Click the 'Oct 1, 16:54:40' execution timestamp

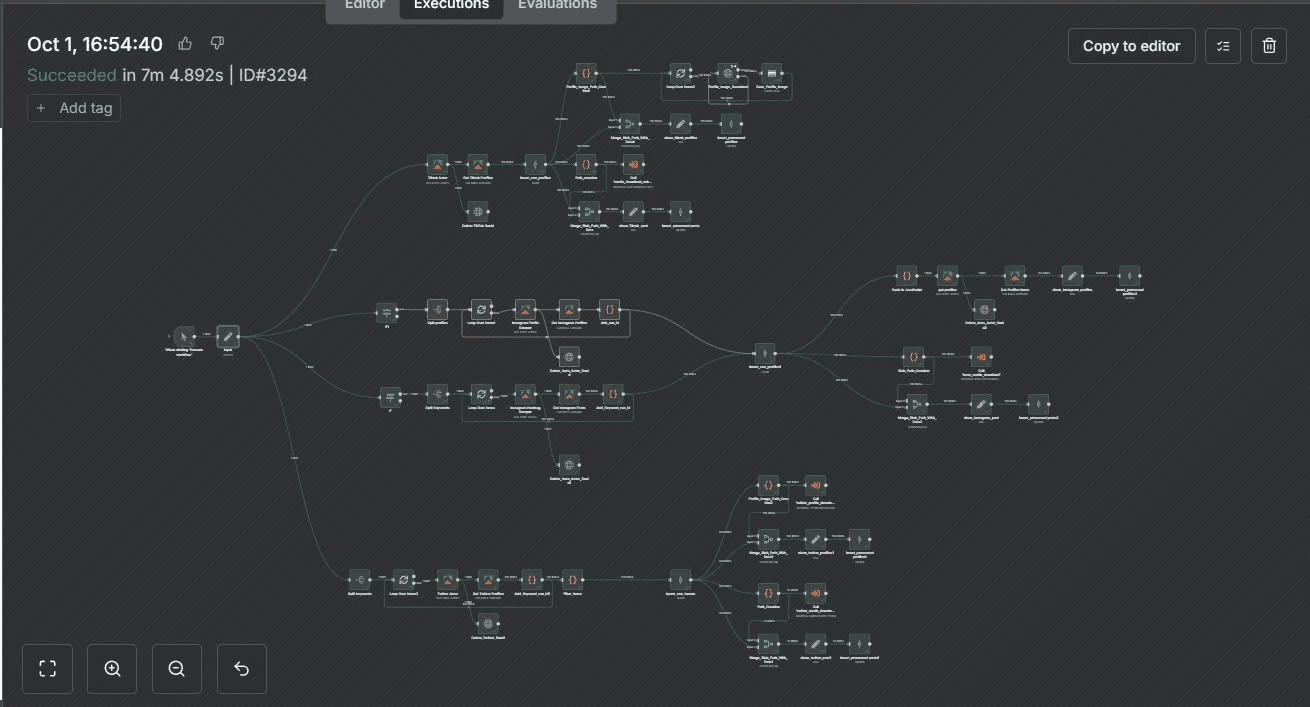pos(94,44)
